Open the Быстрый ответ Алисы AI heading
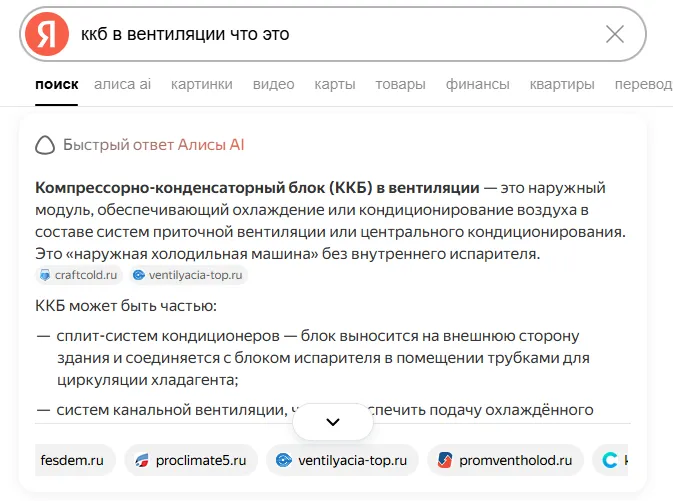Screen dimensions: 673x501 (x=154, y=145)
